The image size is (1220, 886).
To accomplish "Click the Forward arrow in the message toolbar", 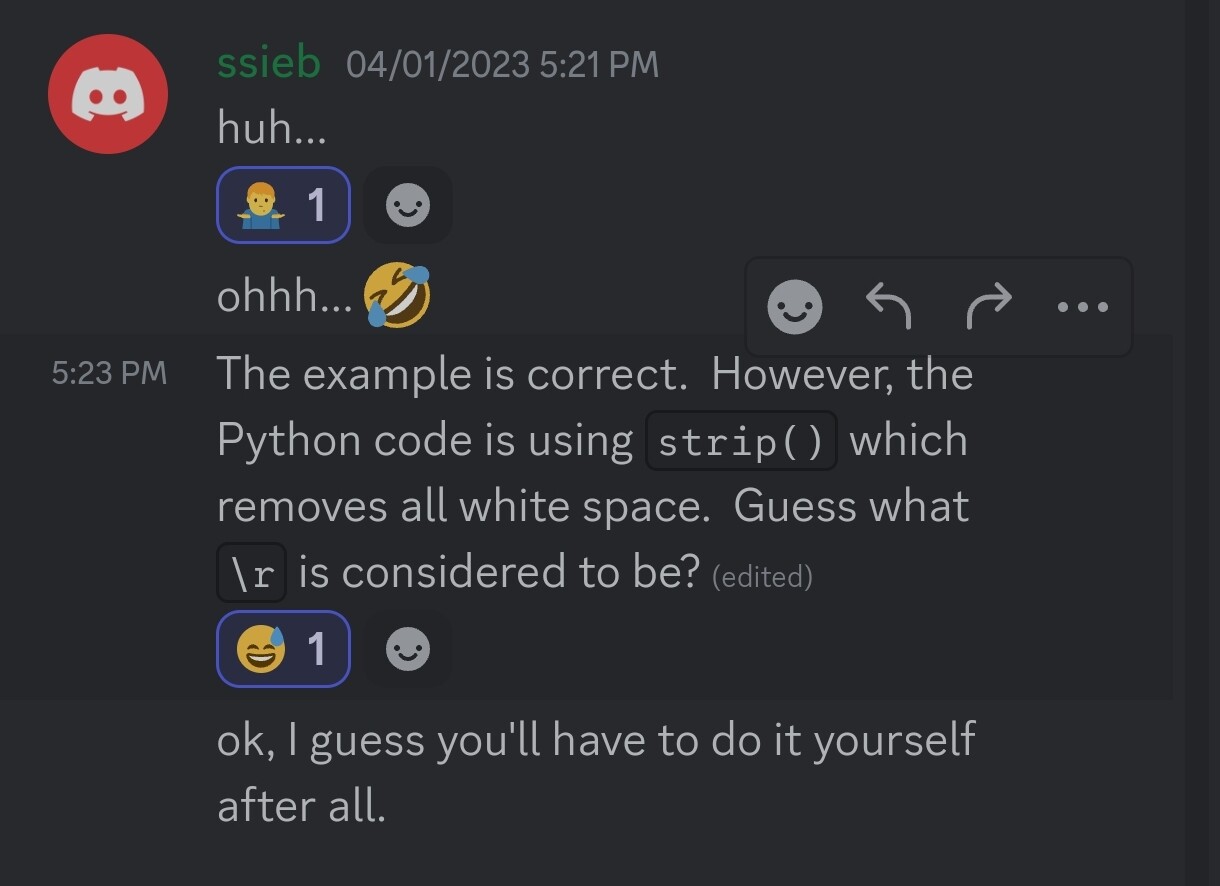I will [987, 307].
